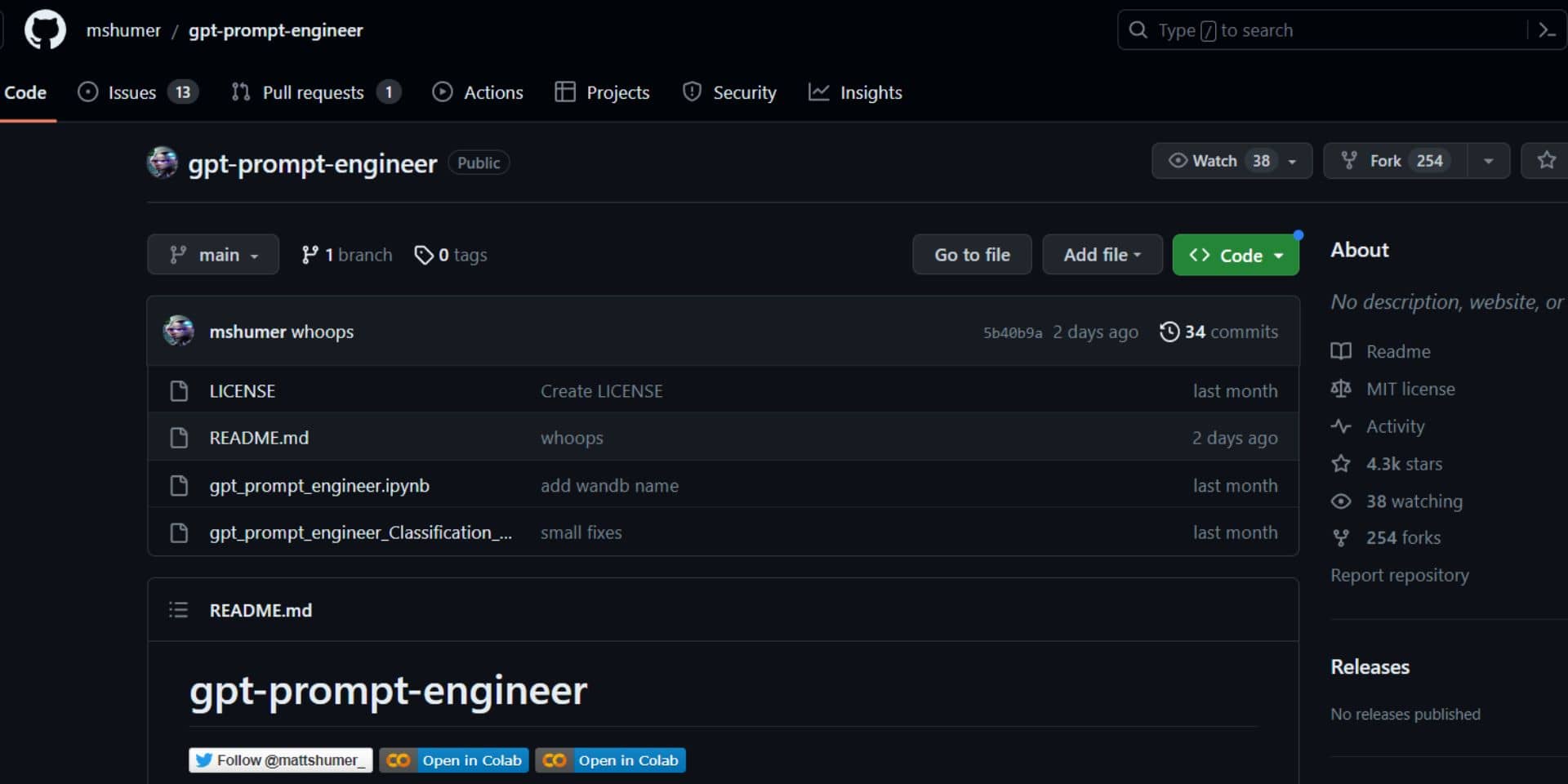Viewport: 1568px width, 784px height.
Task: Open the mshumer author link in the commit row
Action: pos(247,332)
